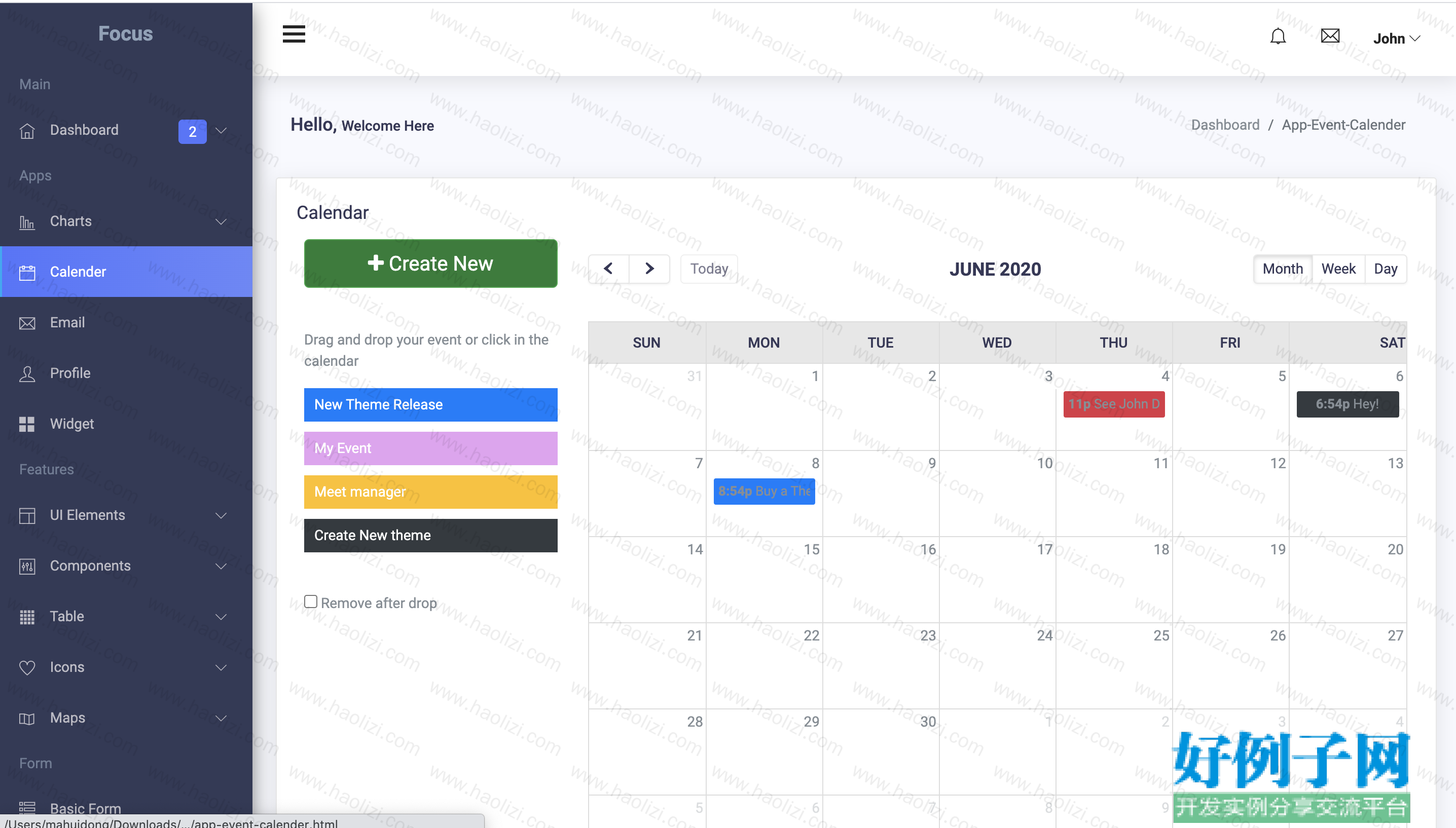Viewport: 1456px width, 828px height.
Task: Open Profile in the sidebar
Action: point(127,373)
